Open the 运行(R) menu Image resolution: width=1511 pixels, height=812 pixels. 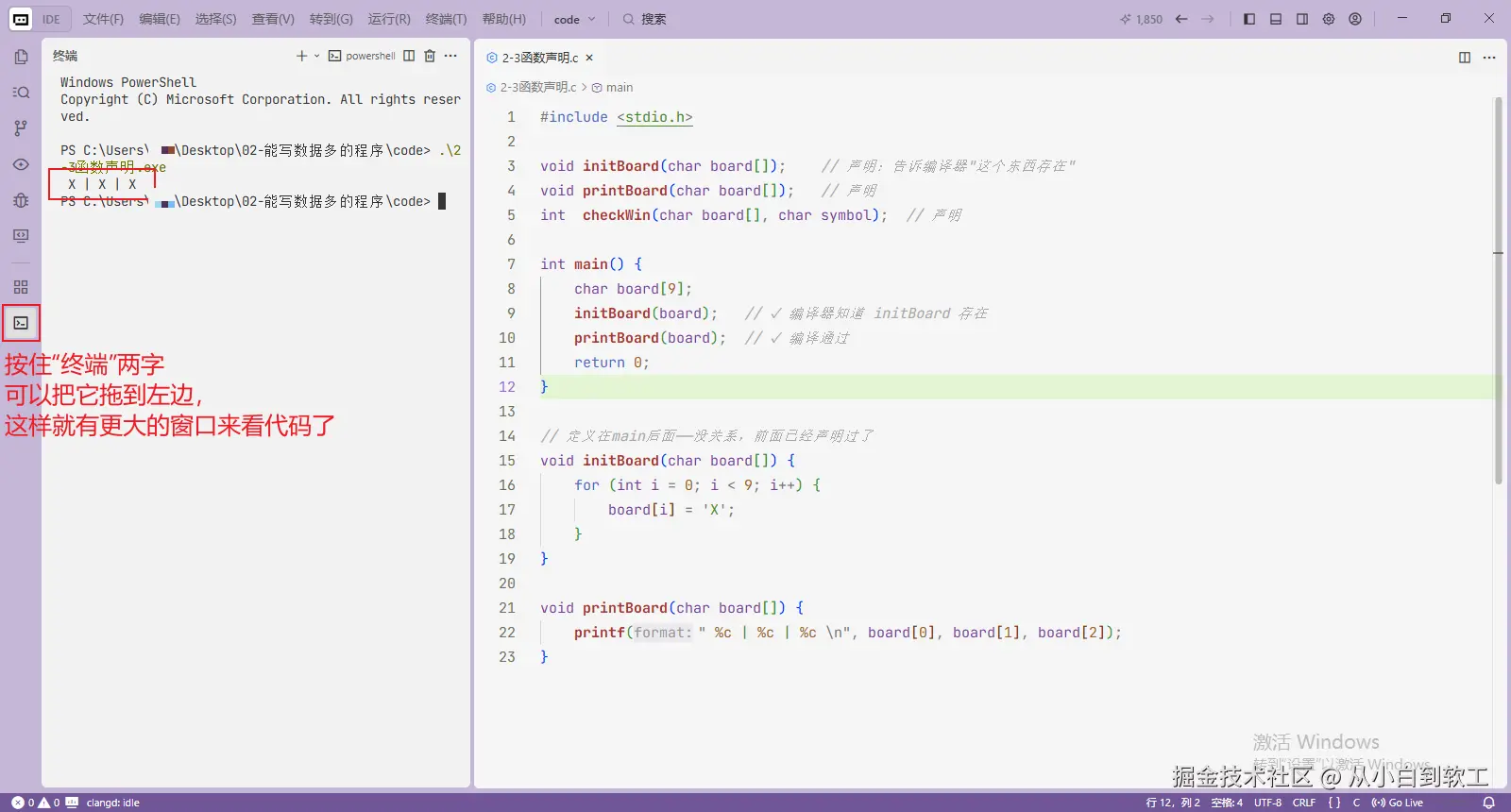click(x=389, y=19)
